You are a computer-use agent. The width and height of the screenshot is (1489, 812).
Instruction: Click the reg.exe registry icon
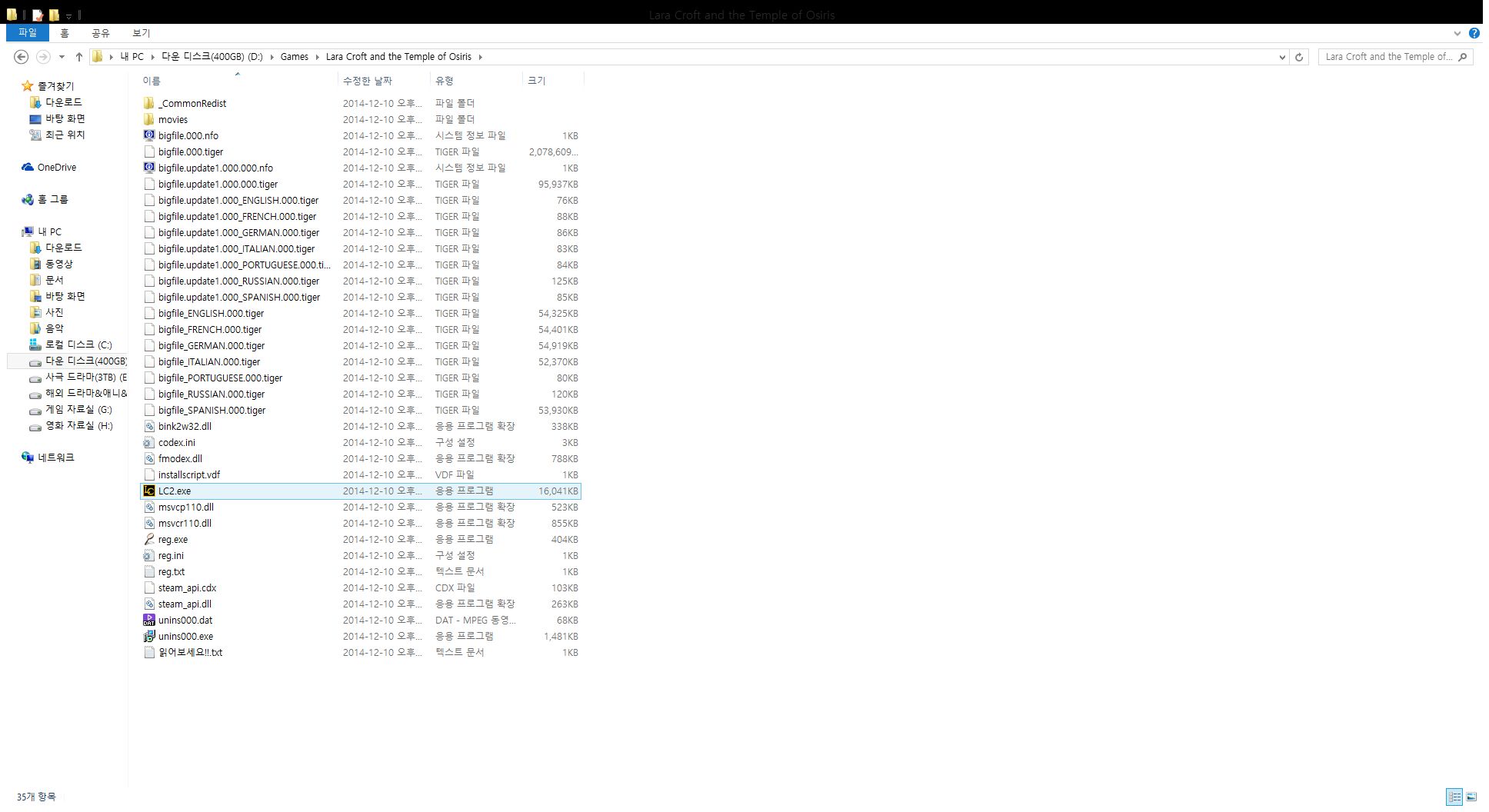(x=149, y=539)
